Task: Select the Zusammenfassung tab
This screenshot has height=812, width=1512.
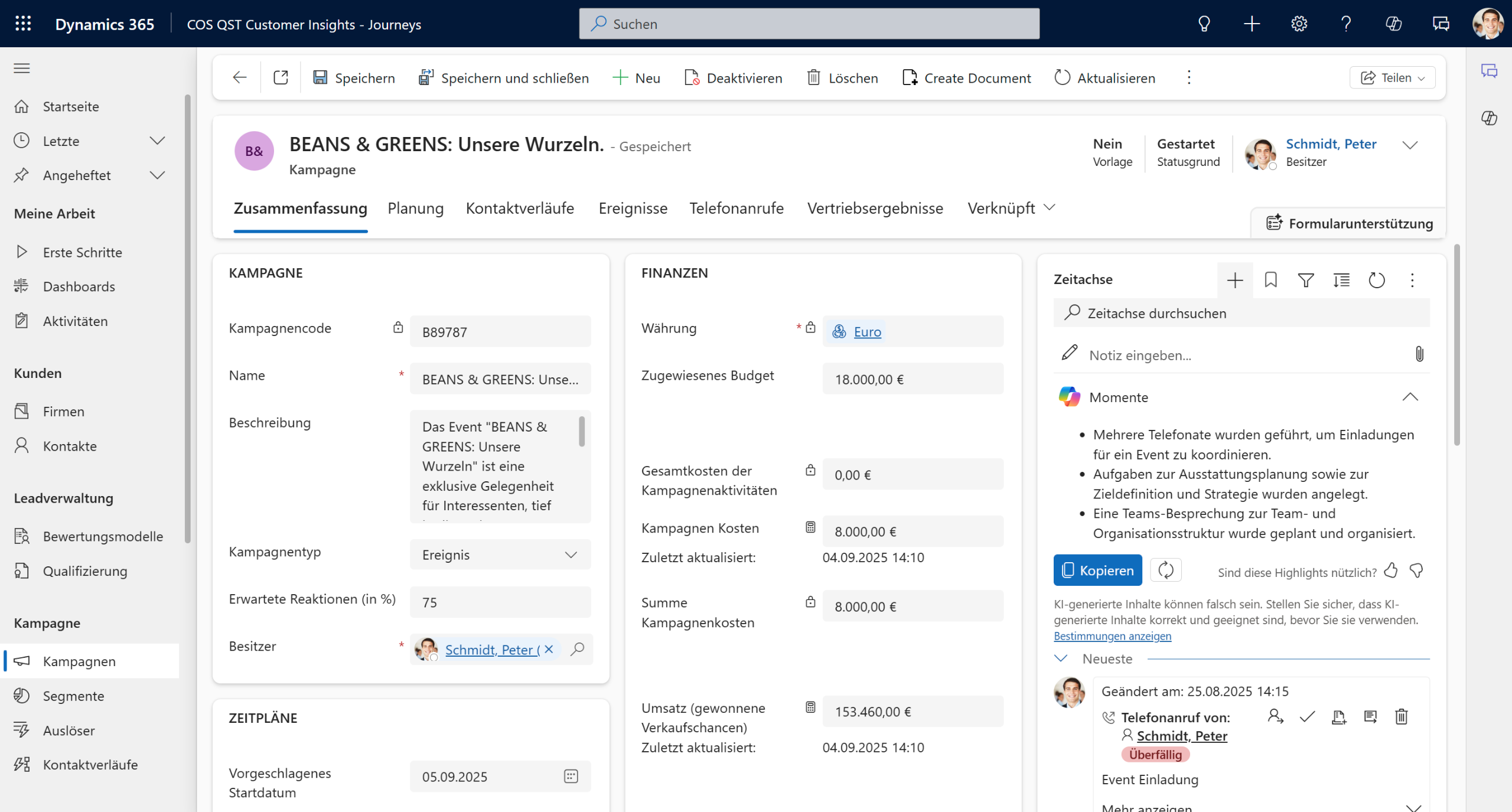Action: (300, 208)
